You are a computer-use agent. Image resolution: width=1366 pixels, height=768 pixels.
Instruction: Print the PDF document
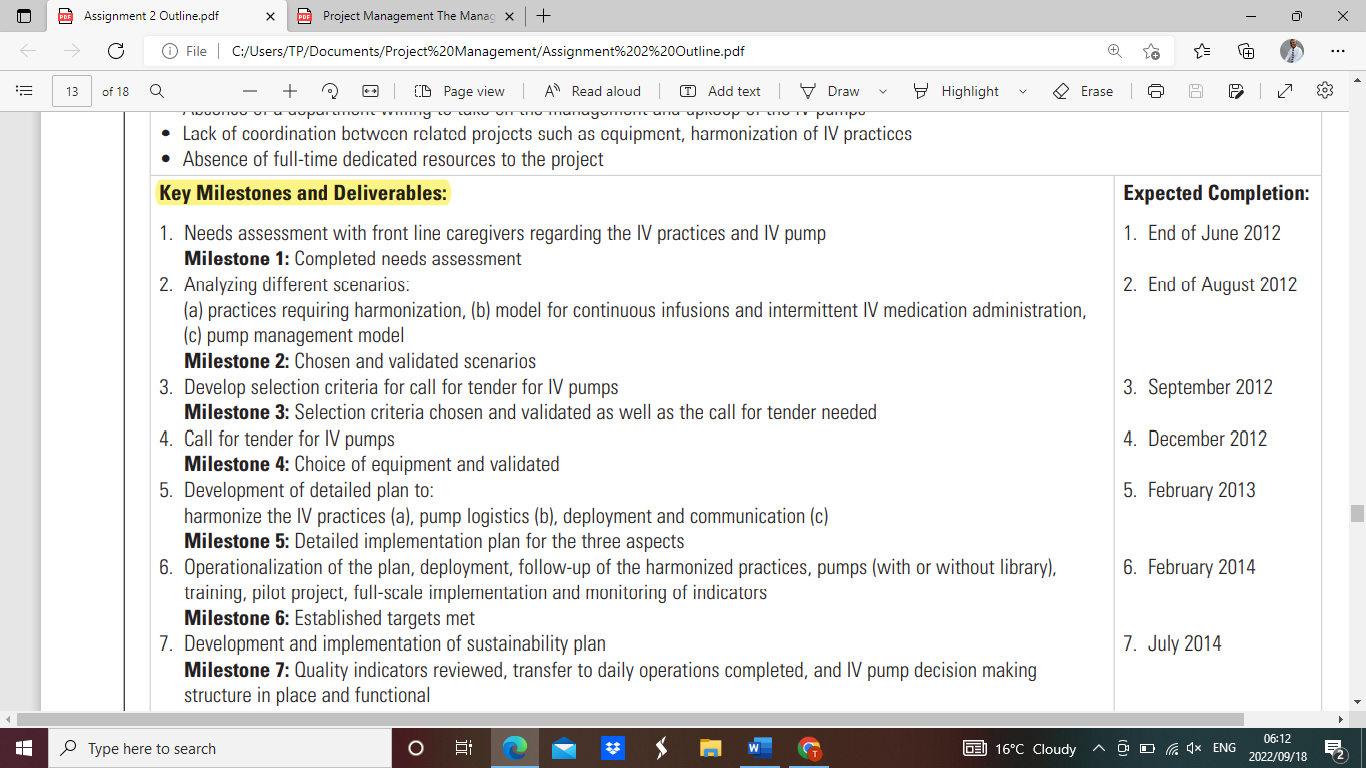[1156, 91]
